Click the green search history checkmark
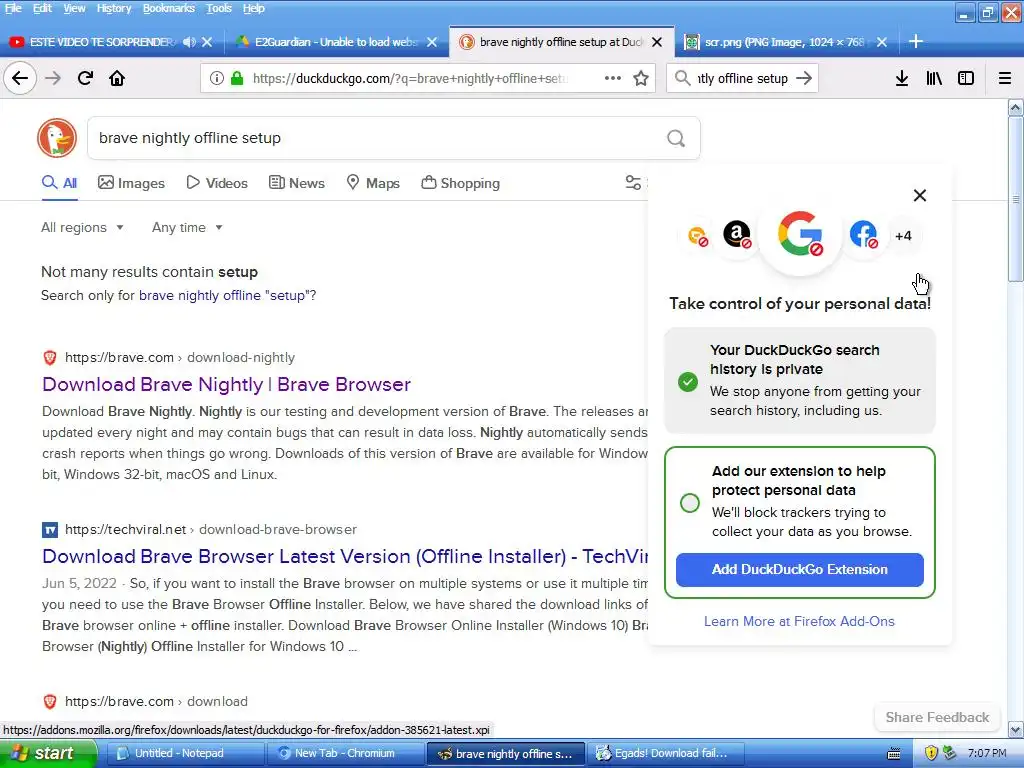 coord(688,381)
